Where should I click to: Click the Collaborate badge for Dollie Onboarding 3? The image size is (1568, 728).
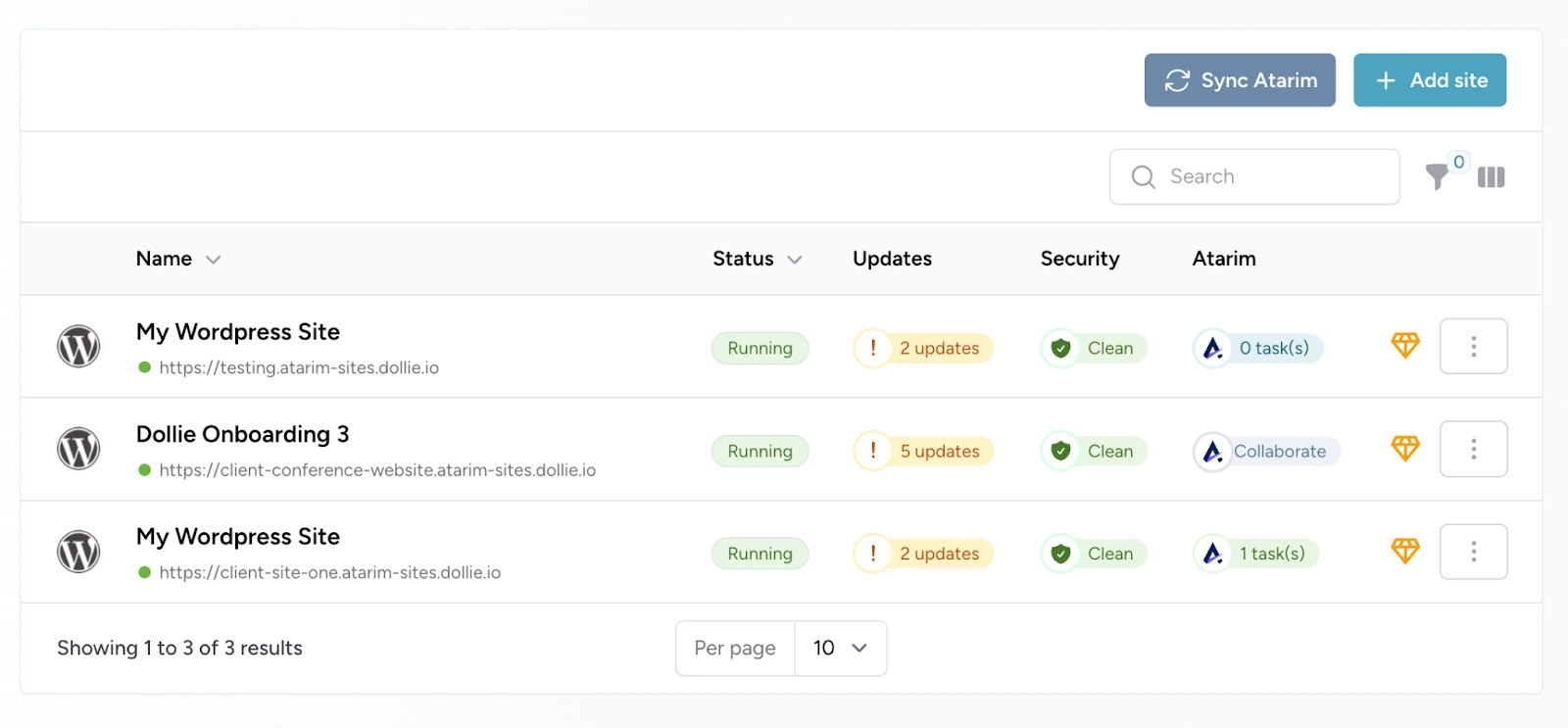[x=1279, y=452]
